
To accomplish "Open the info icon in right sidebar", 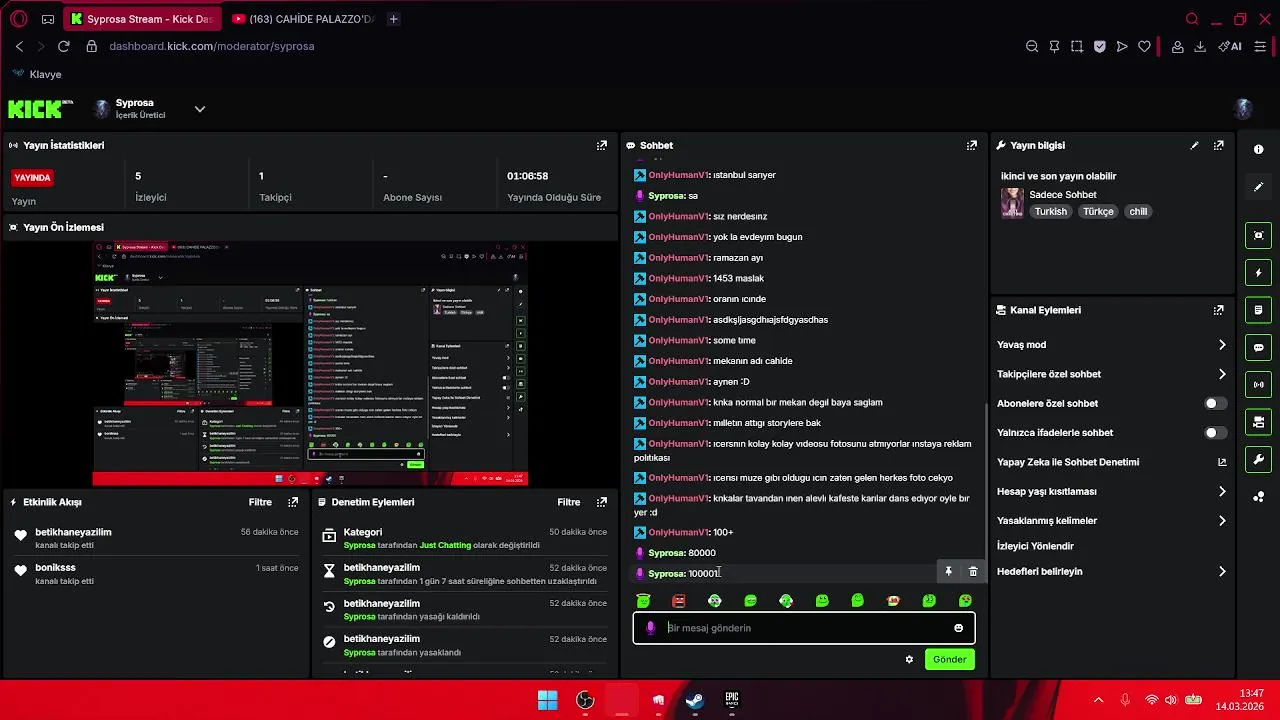I will coord(1258,149).
